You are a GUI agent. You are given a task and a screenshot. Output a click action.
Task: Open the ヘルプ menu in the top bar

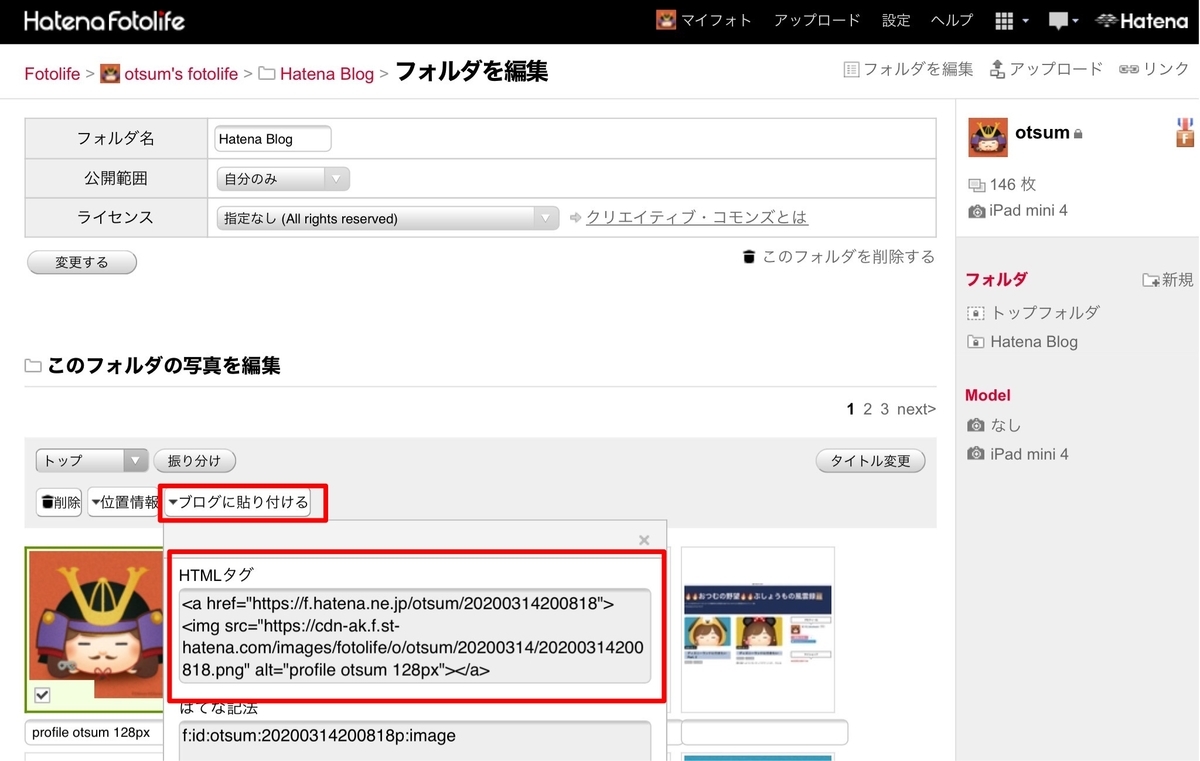pos(951,20)
